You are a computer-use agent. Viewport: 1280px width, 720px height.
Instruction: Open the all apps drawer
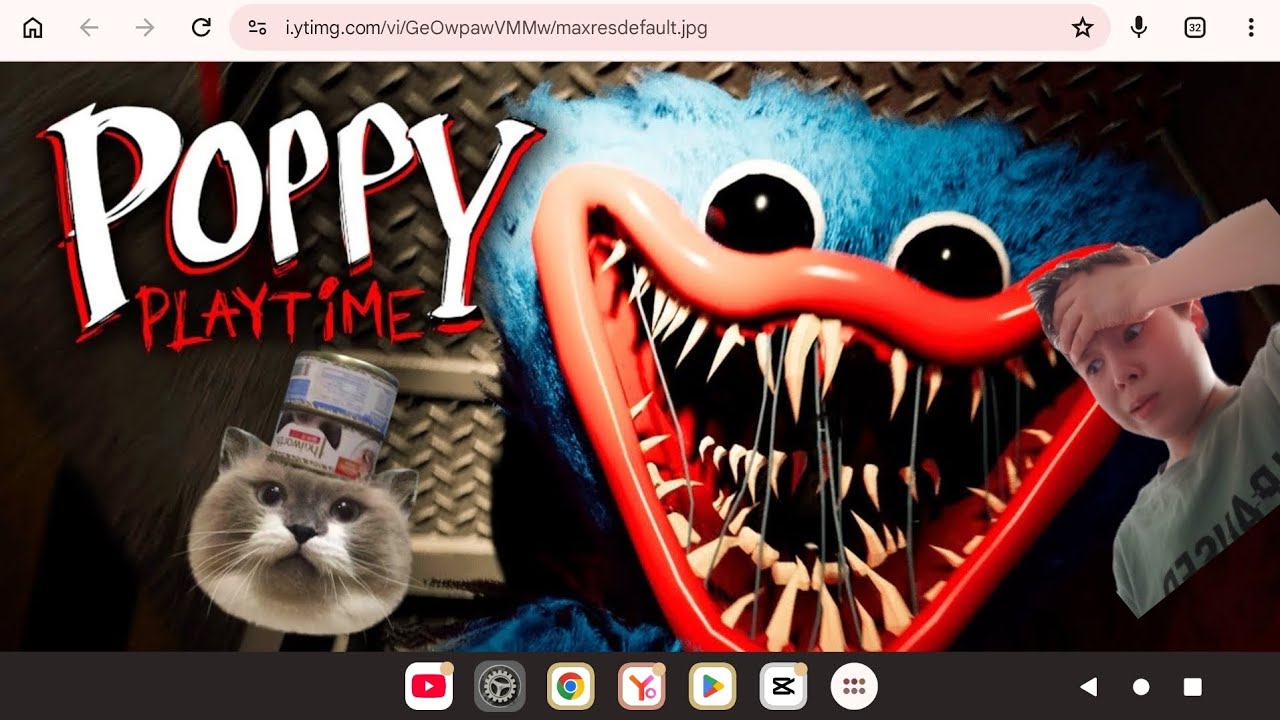coord(854,687)
